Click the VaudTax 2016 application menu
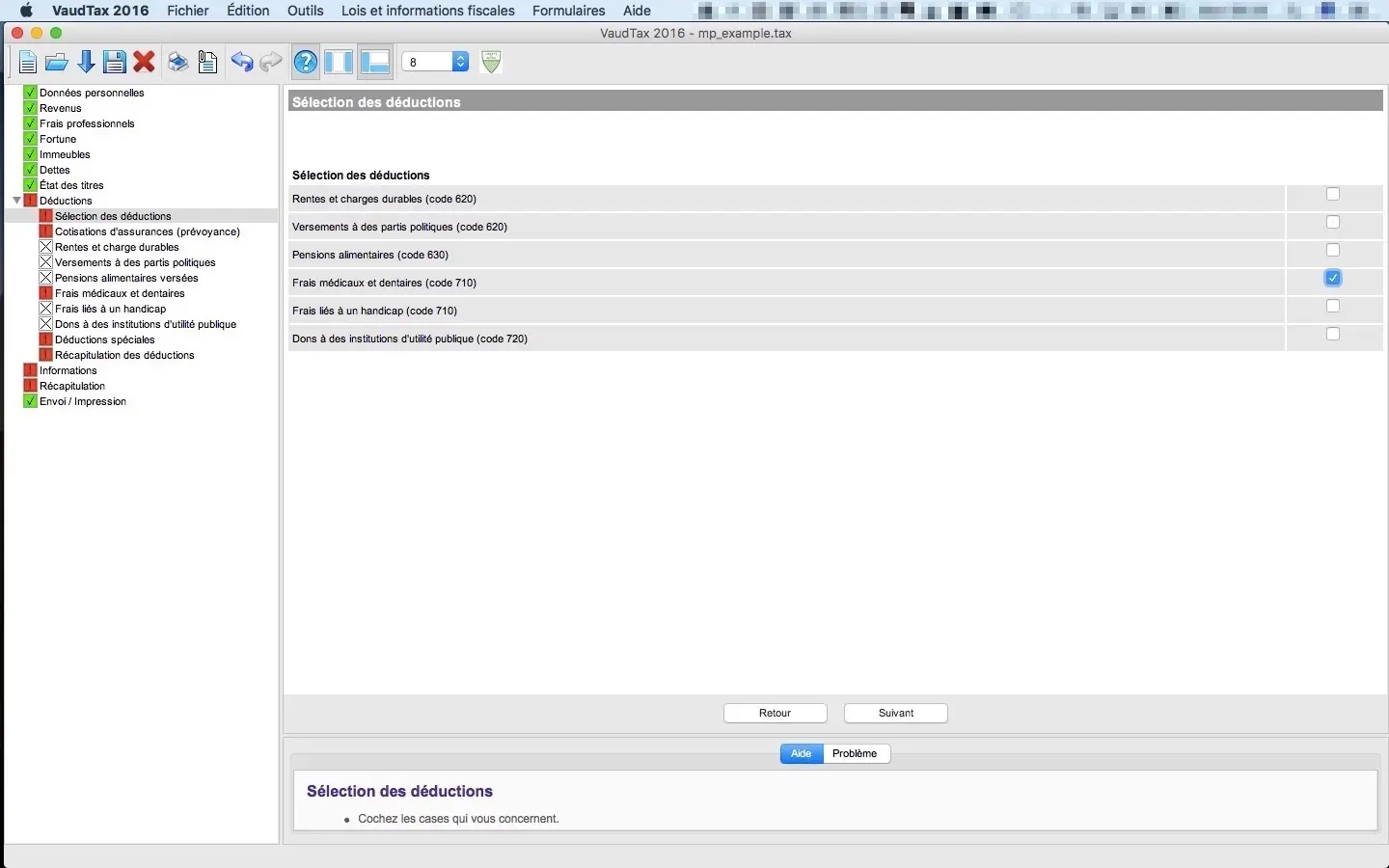Image resolution: width=1389 pixels, height=868 pixels. 100,11
